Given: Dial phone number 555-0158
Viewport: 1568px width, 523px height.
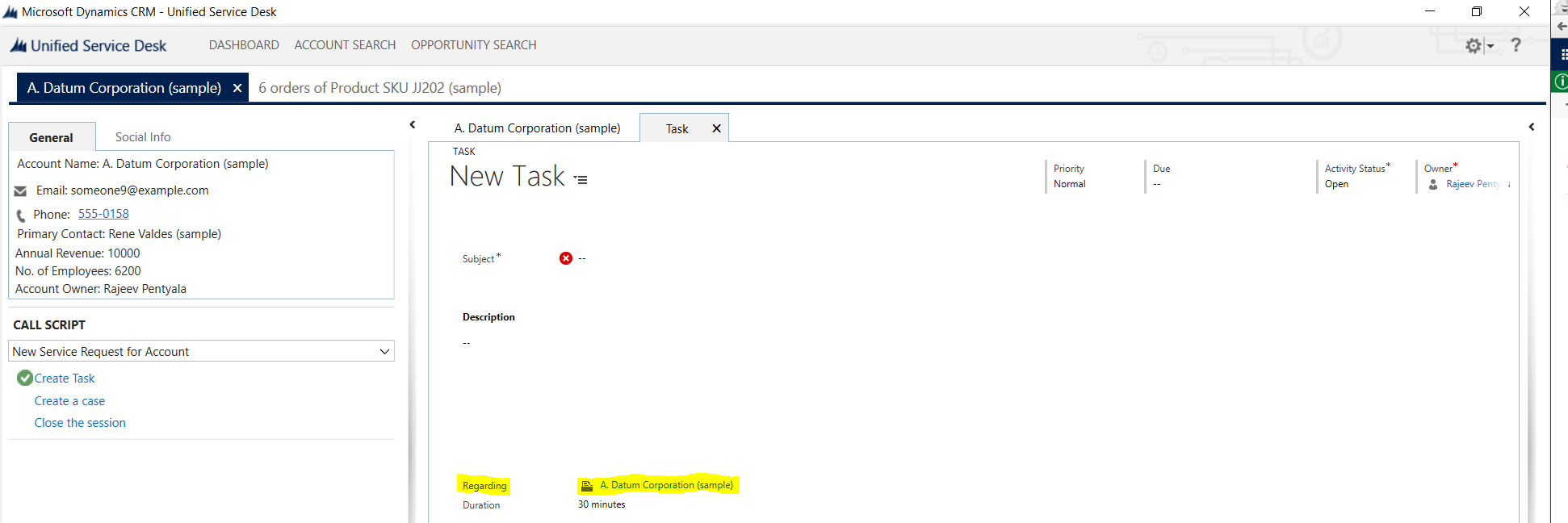Looking at the screenshot, I should [x=103, y=214].
